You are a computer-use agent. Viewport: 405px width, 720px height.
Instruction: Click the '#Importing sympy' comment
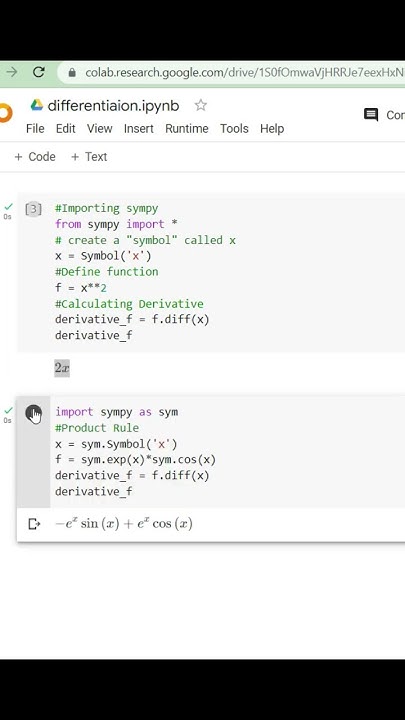tap(107, 208)
